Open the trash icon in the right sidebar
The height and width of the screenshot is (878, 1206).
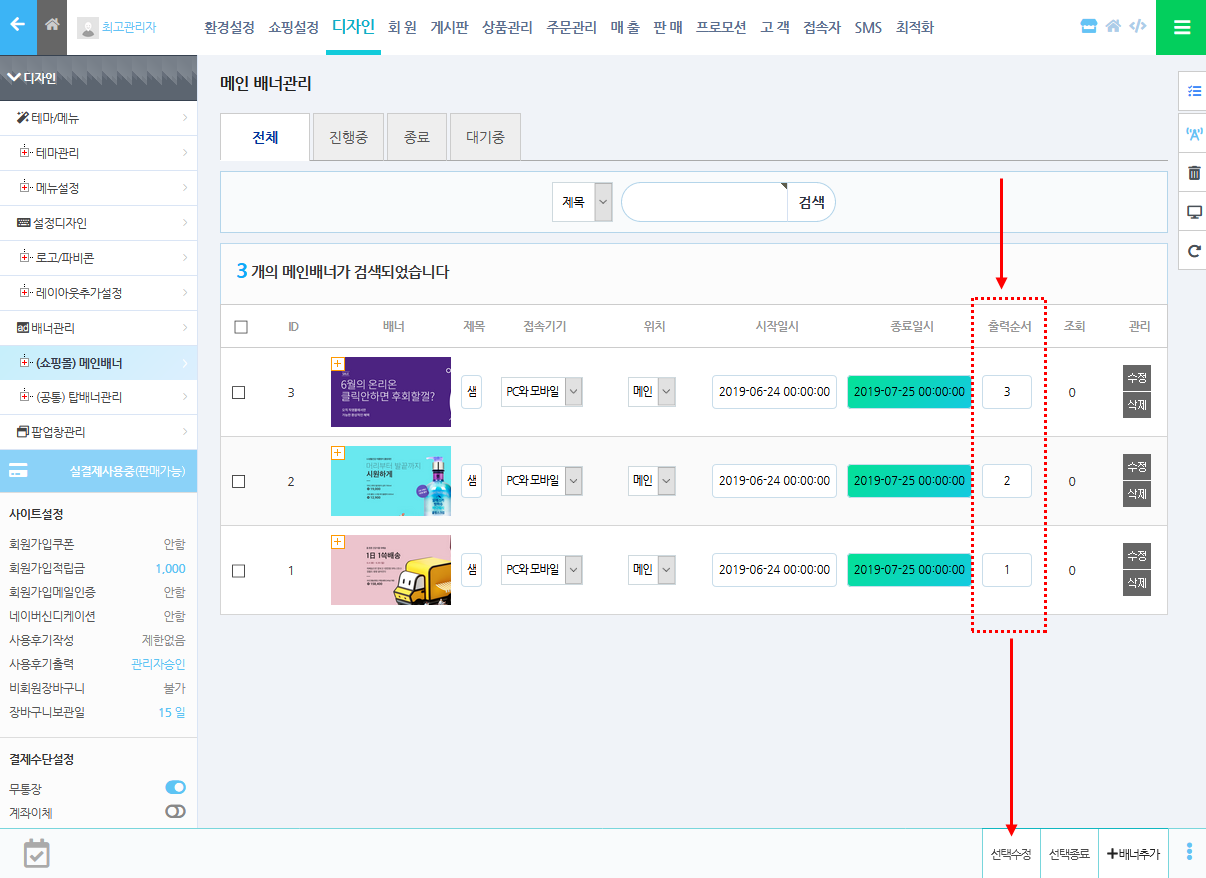point(1192,171)
